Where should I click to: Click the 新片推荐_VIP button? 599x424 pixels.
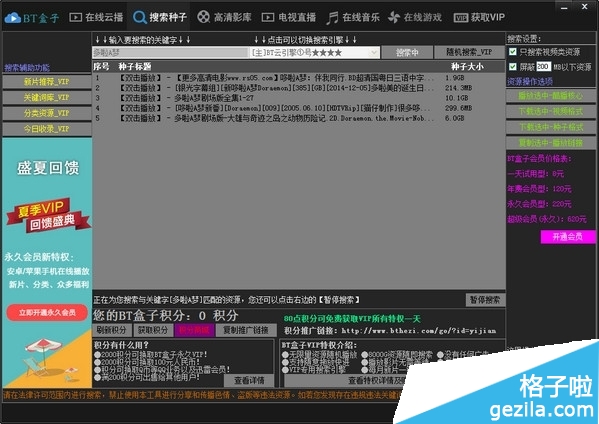[x=47, y=82]
